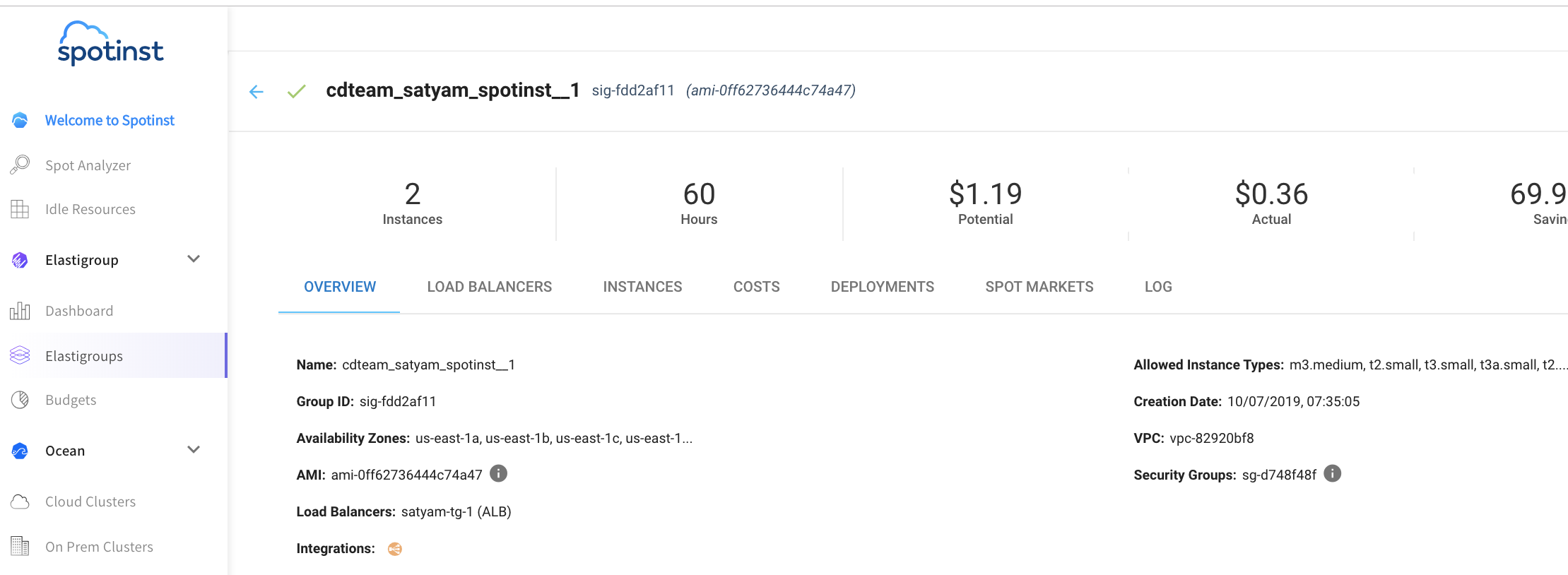1568x575 pixels.
Task: Collapse the Ocean menu chevron
Action: 194,450
